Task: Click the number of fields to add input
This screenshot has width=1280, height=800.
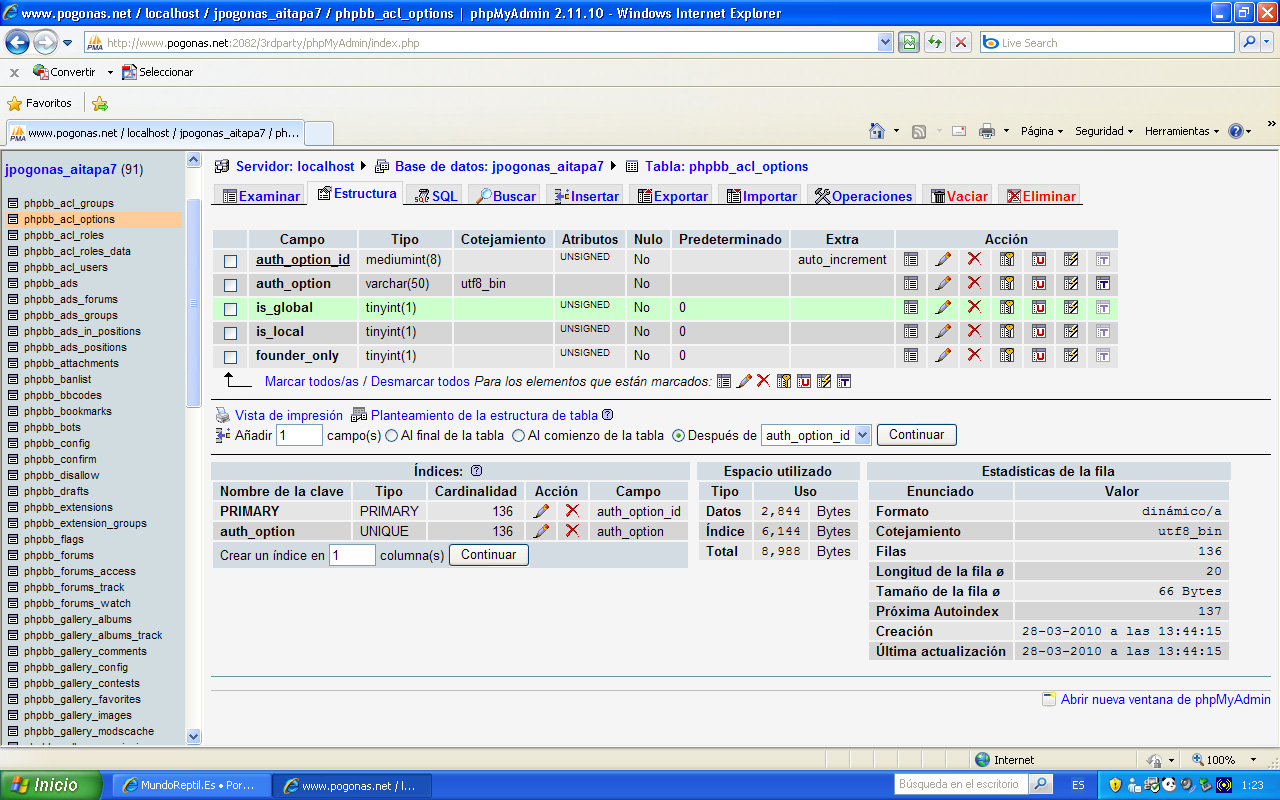Action: (299, 435)
